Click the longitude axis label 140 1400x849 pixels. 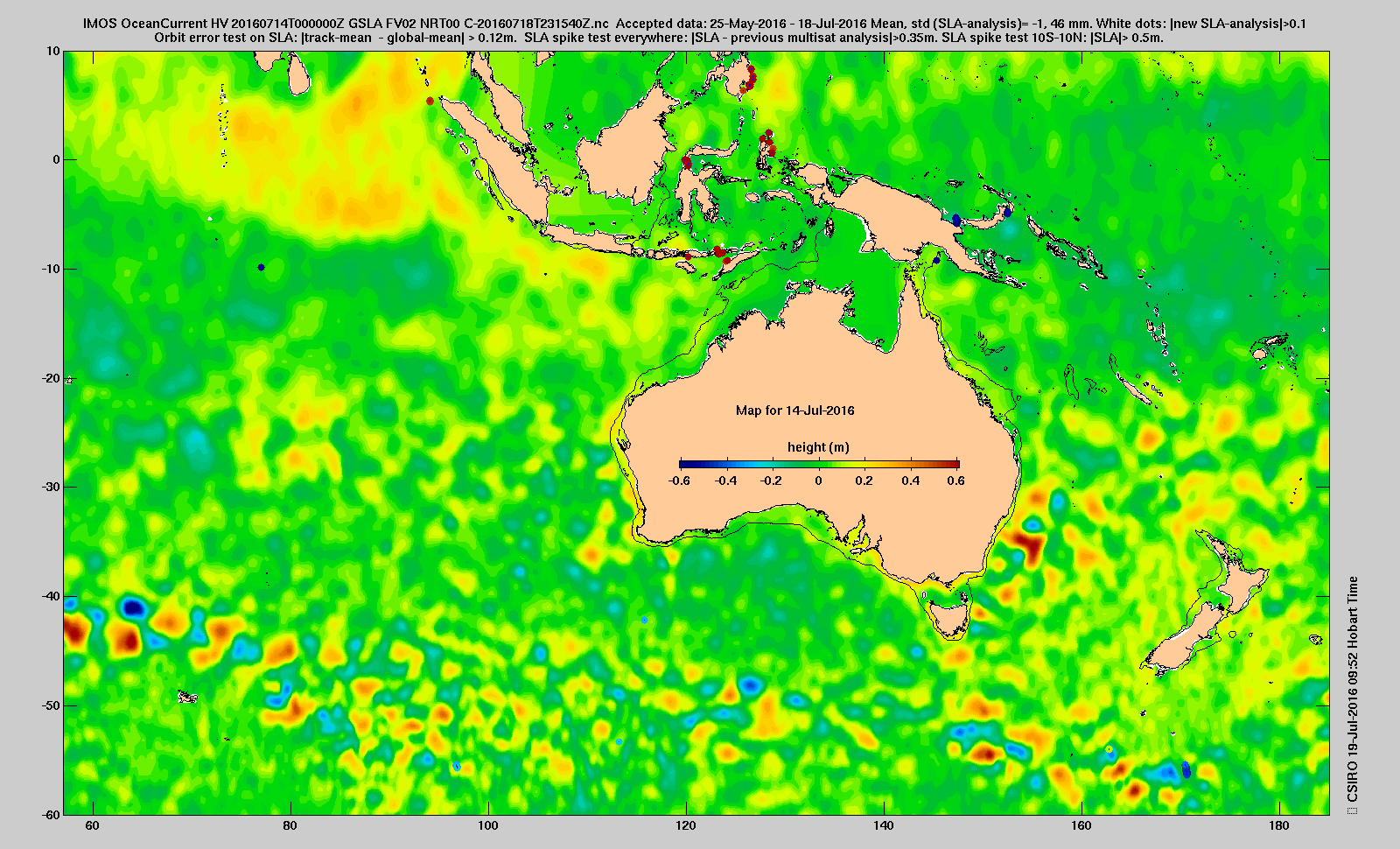[884, 825]
